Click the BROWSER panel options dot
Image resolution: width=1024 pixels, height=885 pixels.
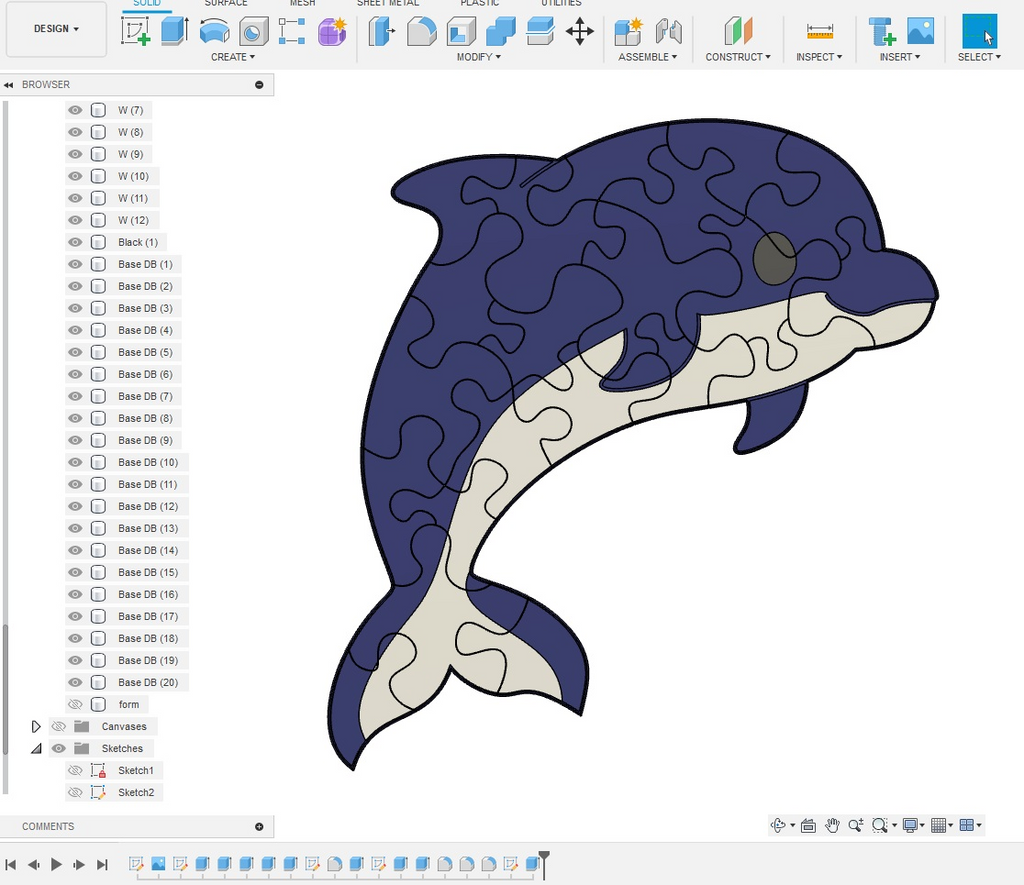coord(259,85)
